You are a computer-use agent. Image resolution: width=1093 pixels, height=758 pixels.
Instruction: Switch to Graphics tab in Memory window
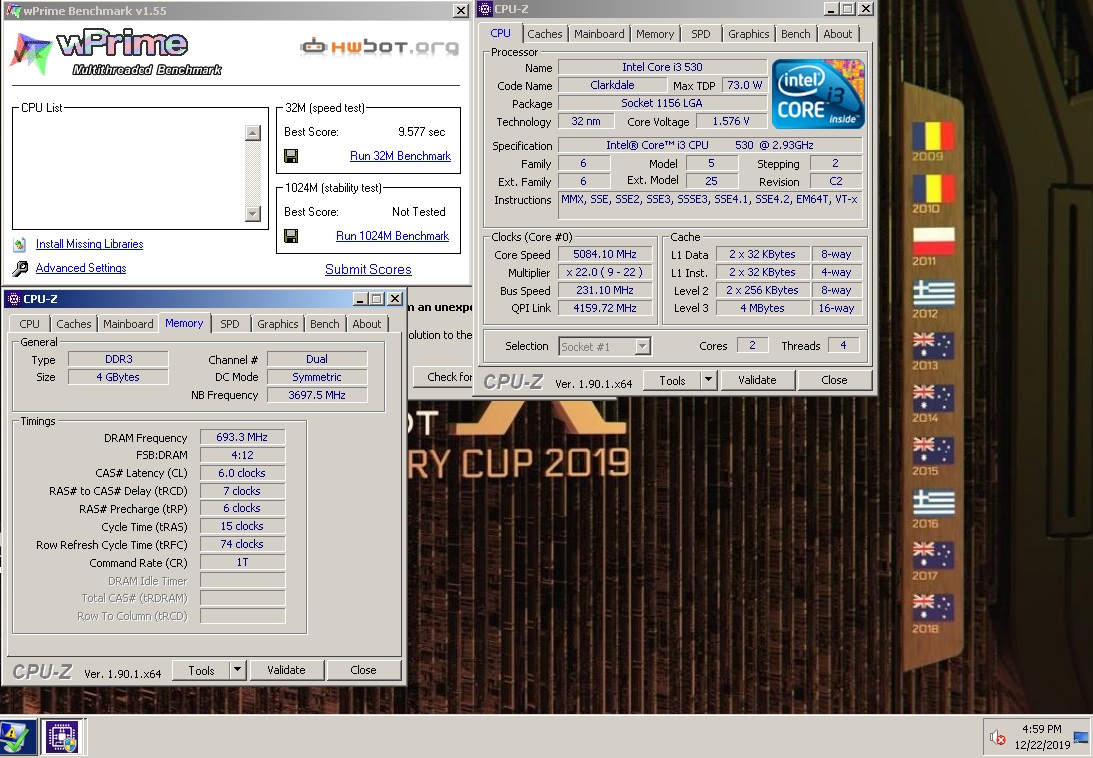point(277,324)
